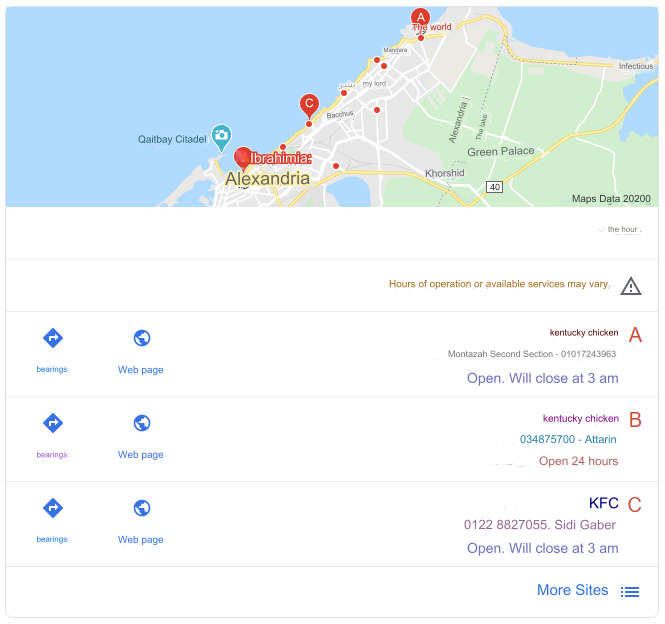This screenshot has width=665, height=624.
Task: Click 'Web page' link for Attarin listing
Action: click(140, 455)
